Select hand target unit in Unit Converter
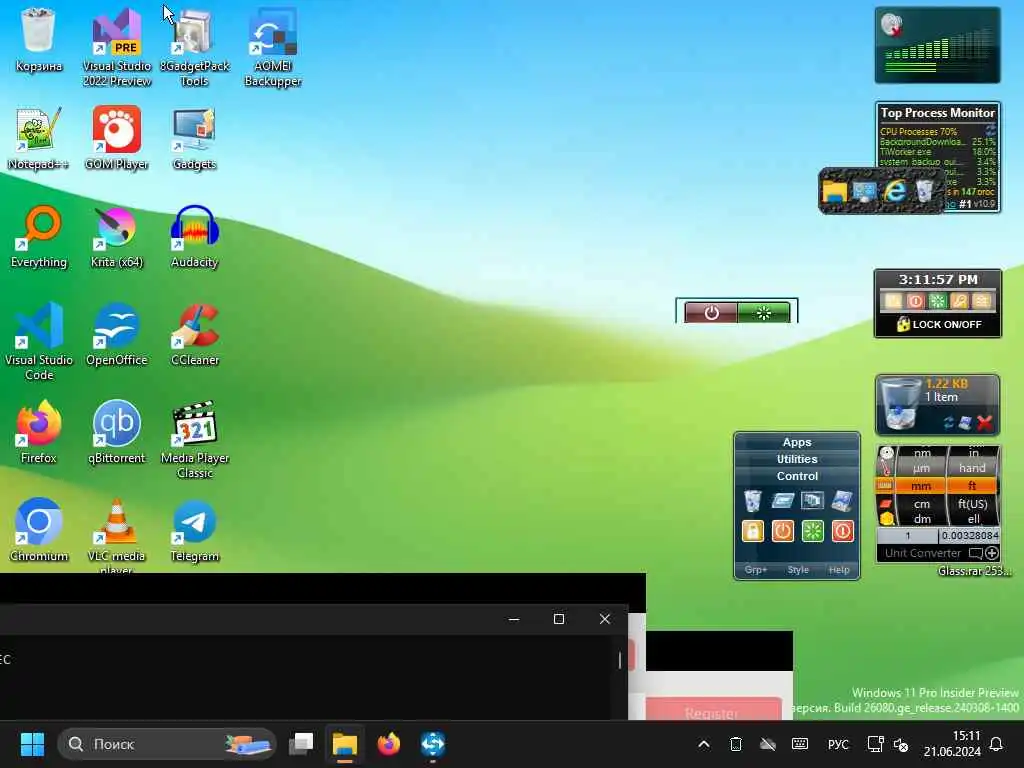 pos(972,468)
